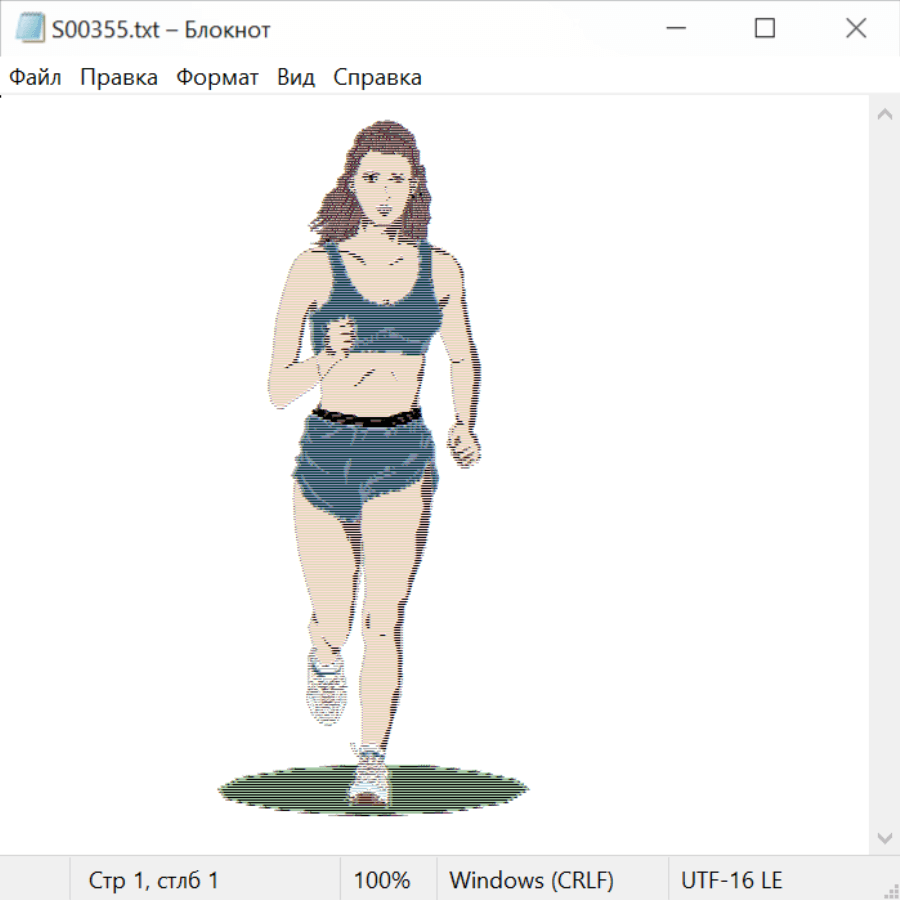Image resolution: width=900 pixels, height=900 pixels.
Task: Minimize the Блокнот window
Action: (x=673, y=29)
